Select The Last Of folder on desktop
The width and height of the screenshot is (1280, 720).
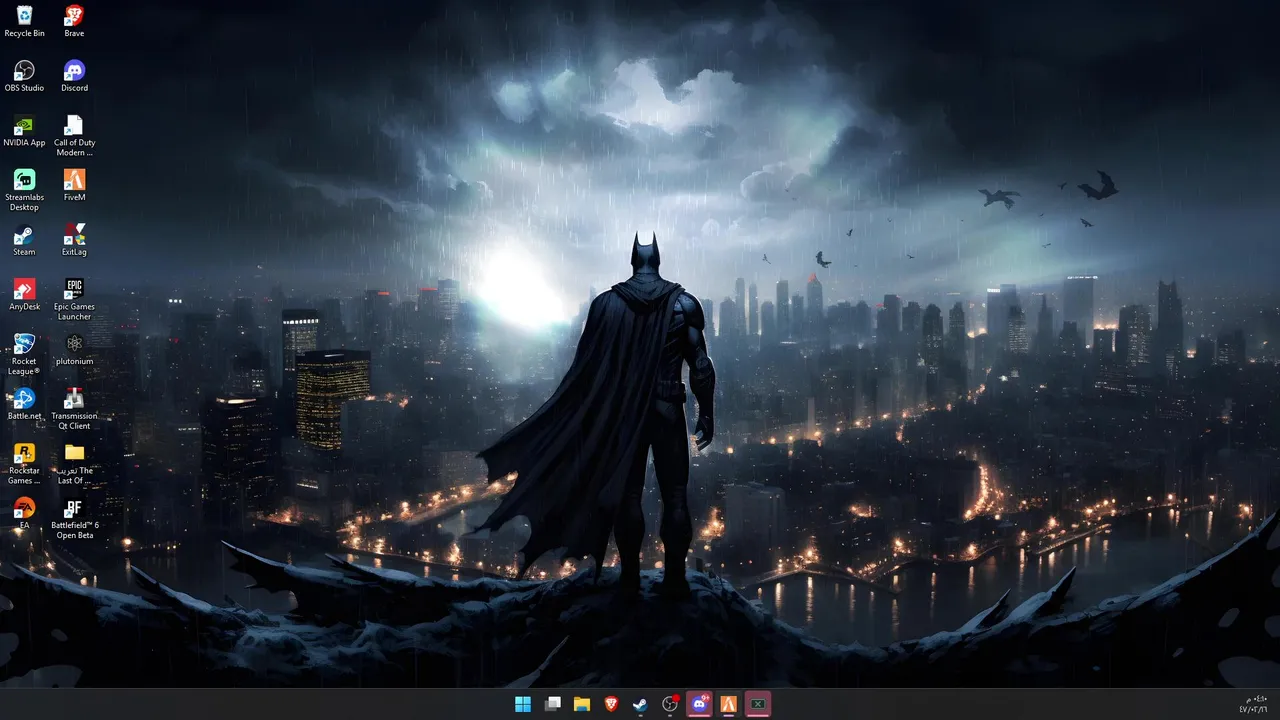pyautogui.click(x=74, y=464)
